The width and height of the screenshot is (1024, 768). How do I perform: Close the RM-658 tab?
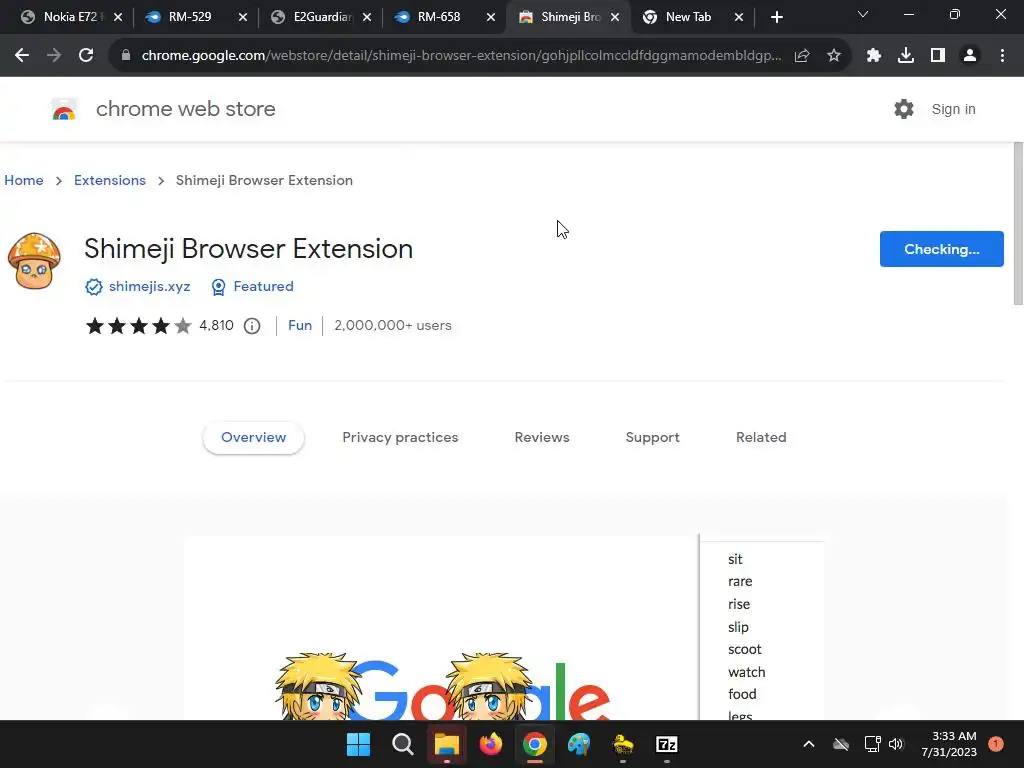point(490,17)
